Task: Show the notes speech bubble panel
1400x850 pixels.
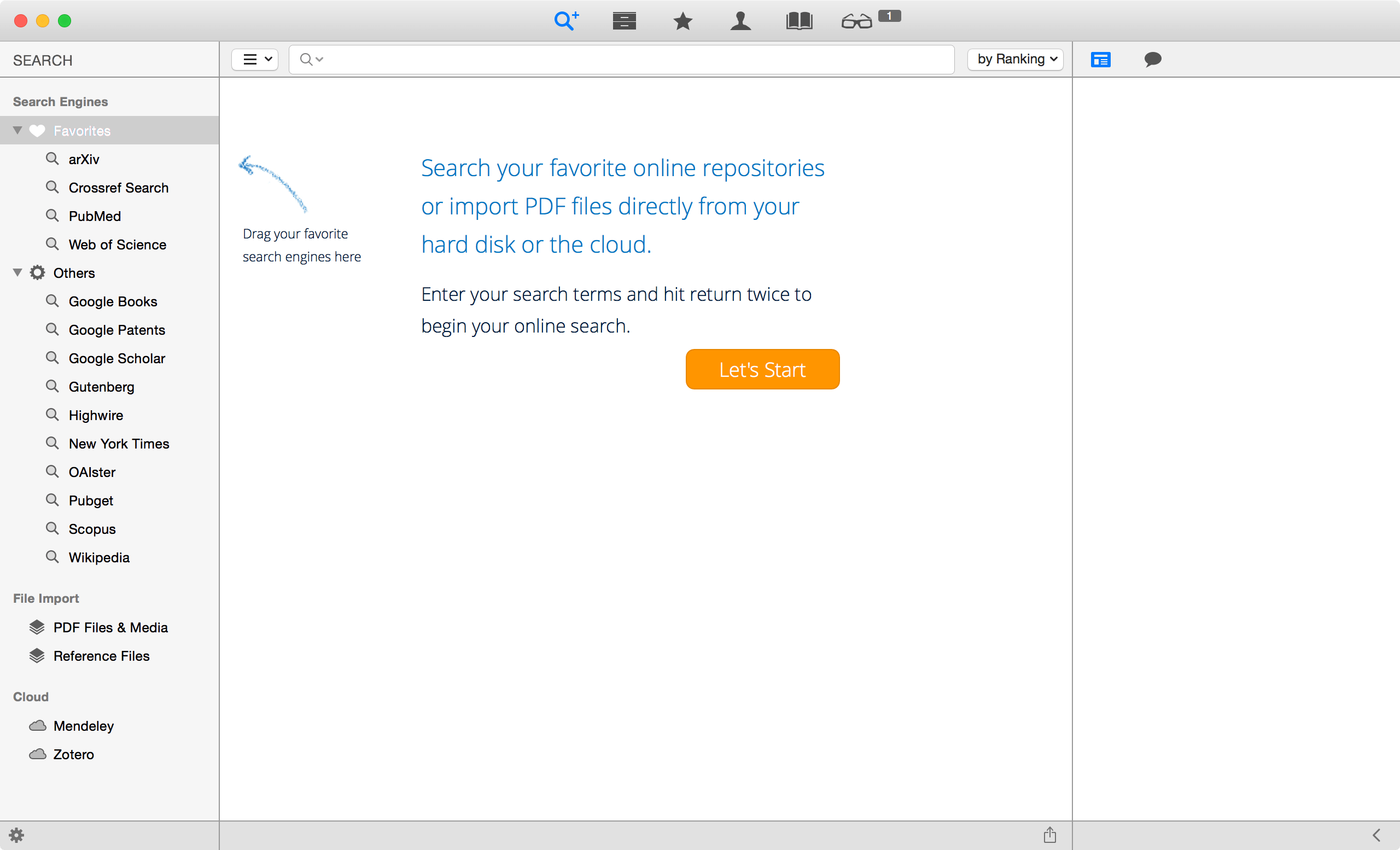Action: (1152, 59)
